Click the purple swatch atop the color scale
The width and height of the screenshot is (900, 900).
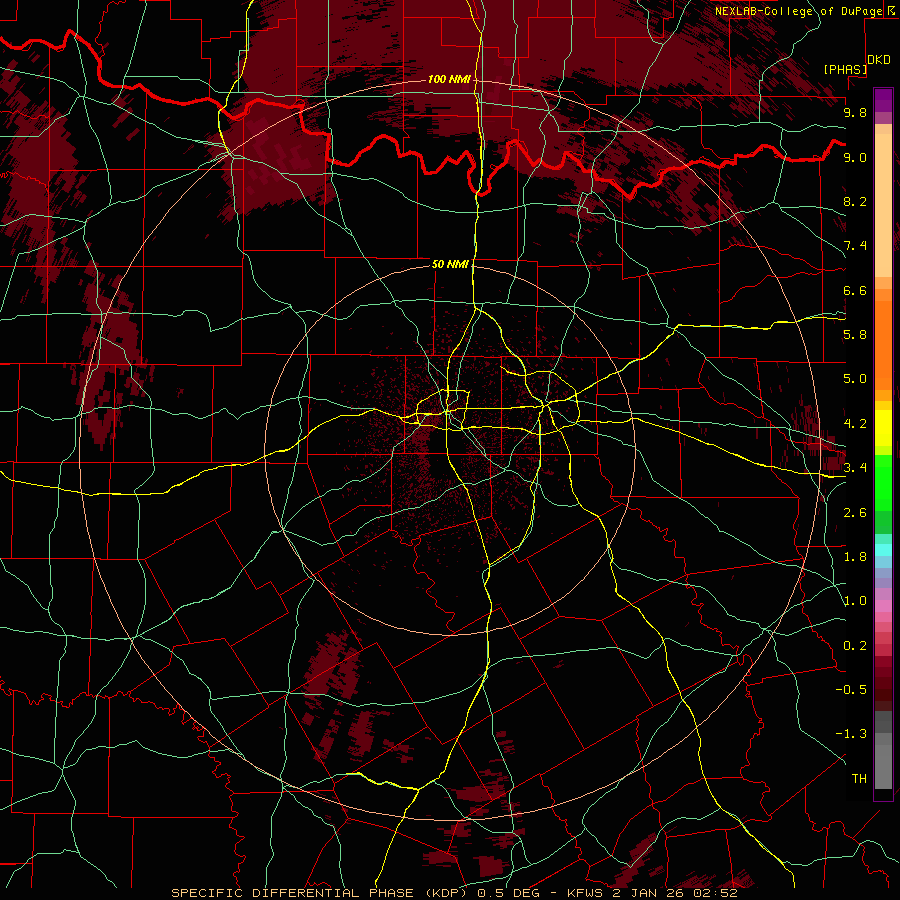point(883,100)
